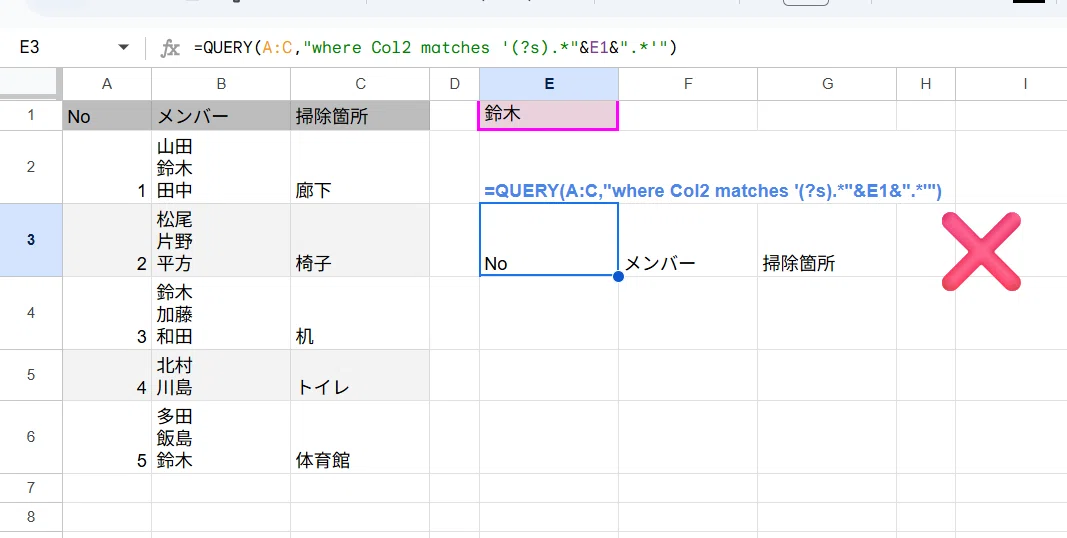Screen dimensions: 1067x538
Task: Open the name box dropdown arrow
Action: tap(123, 48)
